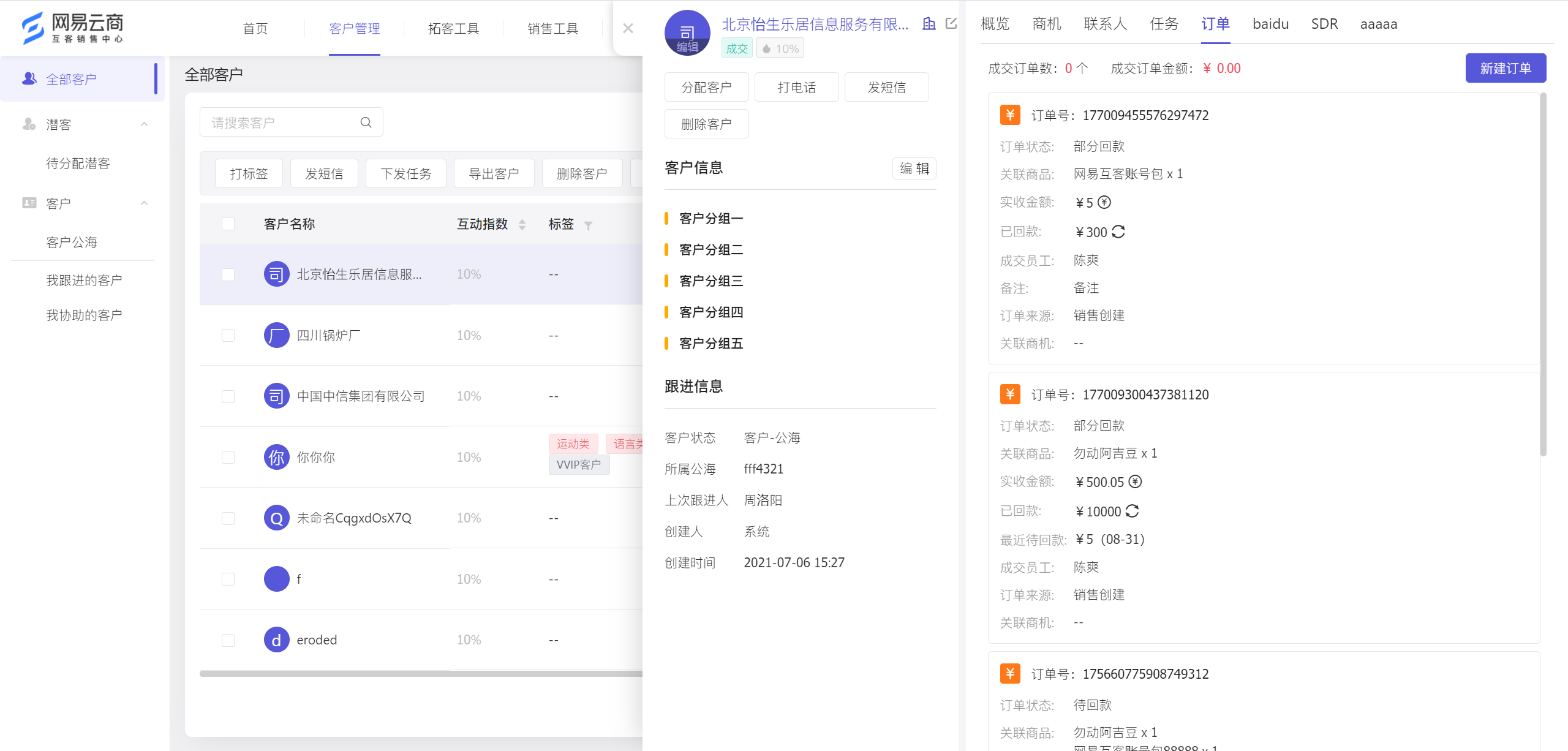Click the eroded avatar icon
Screen dimensions: 1568x751
(277, 640)
